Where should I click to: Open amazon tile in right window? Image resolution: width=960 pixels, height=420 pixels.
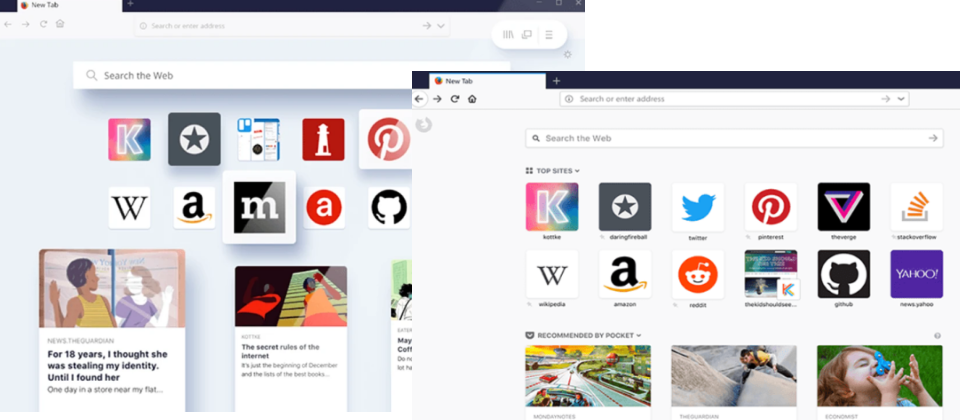pos(624,274)
